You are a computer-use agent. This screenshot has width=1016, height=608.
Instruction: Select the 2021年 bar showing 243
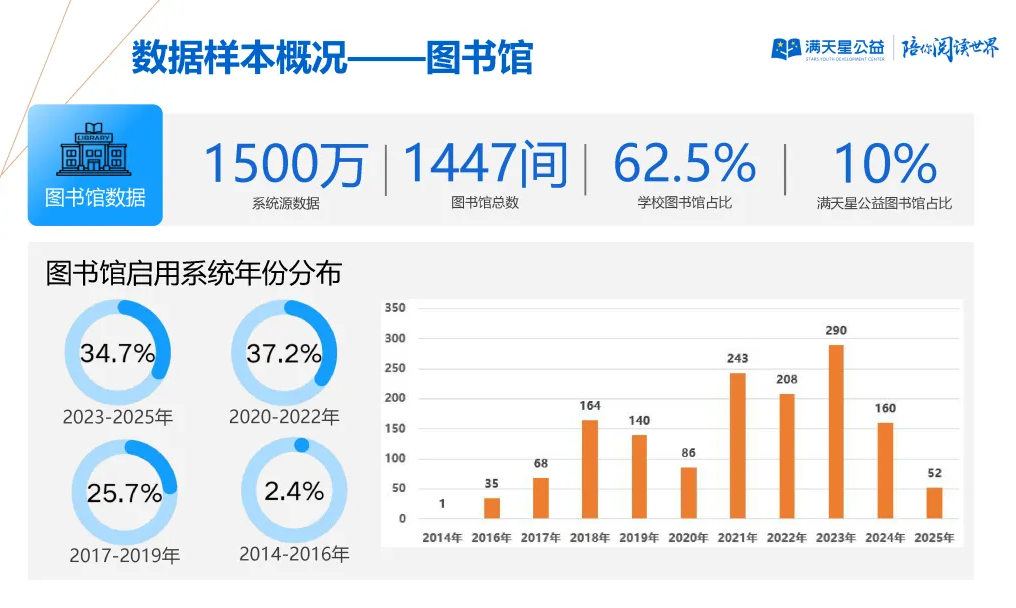738,445
